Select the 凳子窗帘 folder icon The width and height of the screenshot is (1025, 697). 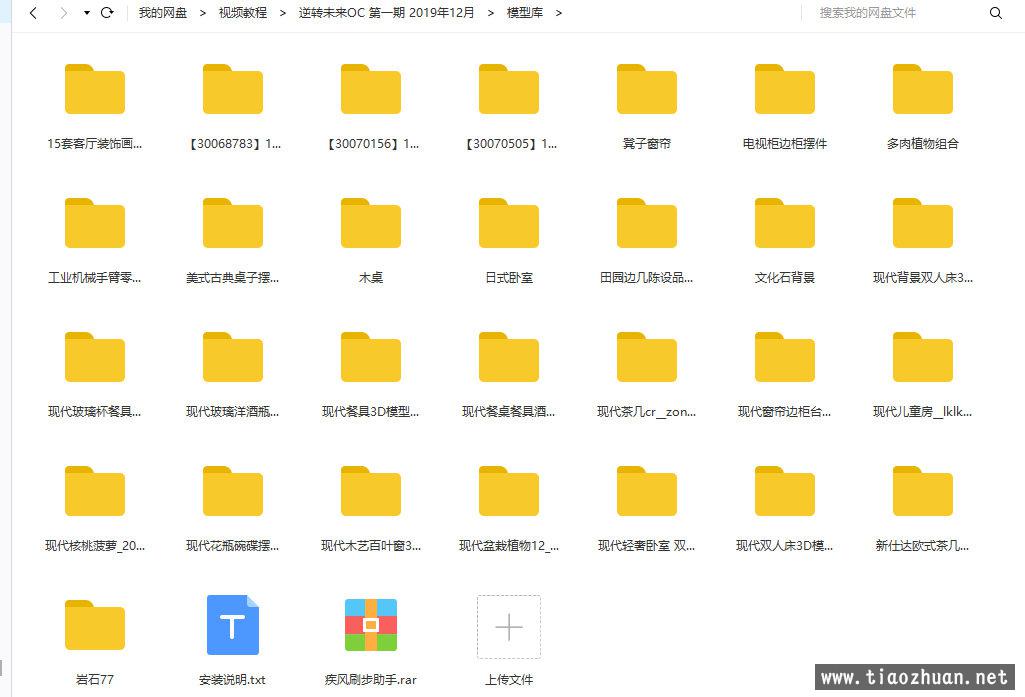tap(647, 89)
